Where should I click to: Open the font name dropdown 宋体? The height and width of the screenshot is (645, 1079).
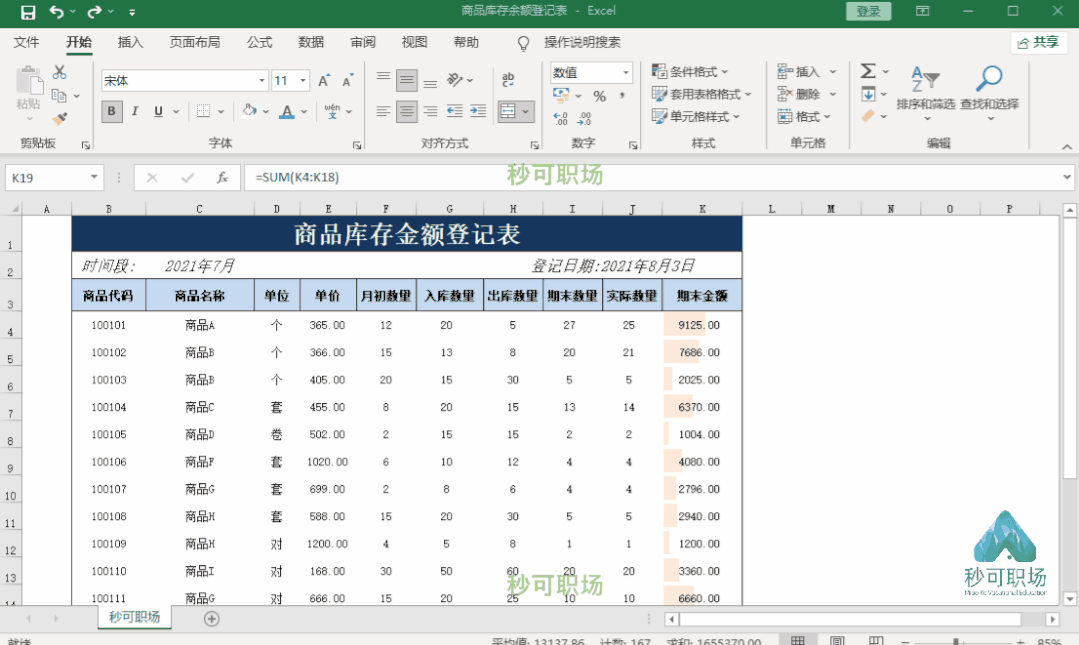click(x=261, y=81)
